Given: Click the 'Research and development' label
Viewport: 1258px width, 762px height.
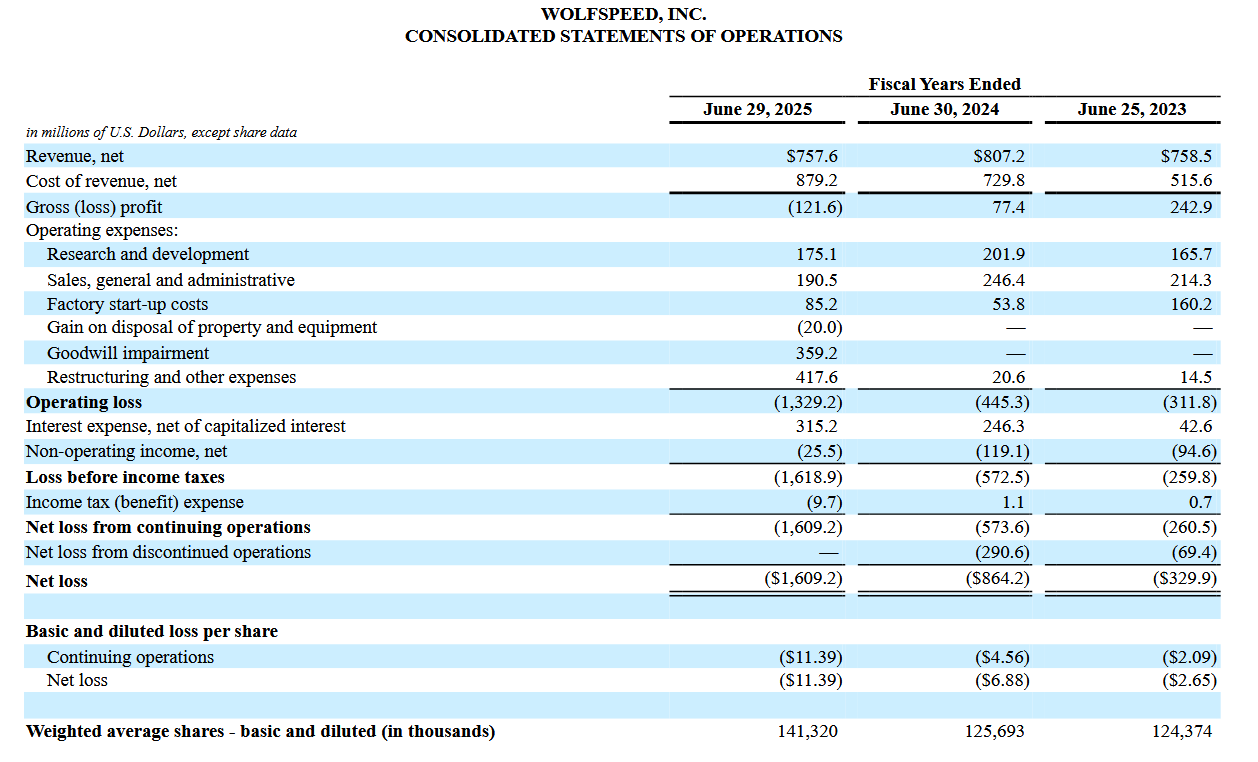Looking at the screenshot, I should pos(148,254).
